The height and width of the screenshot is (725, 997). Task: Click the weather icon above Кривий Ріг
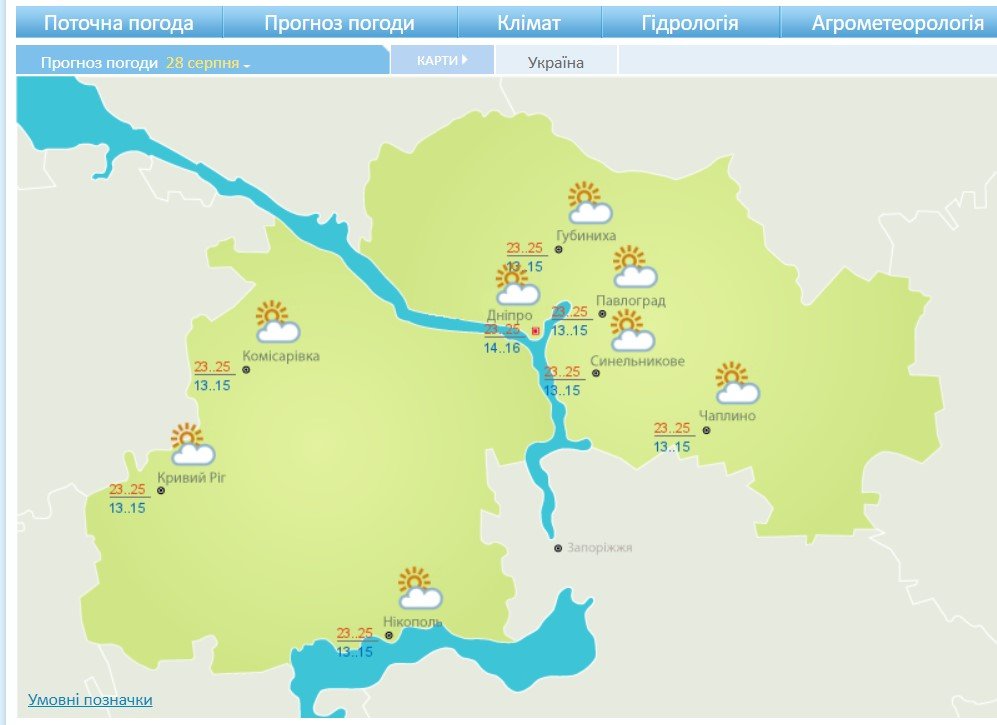pos(192,445)
